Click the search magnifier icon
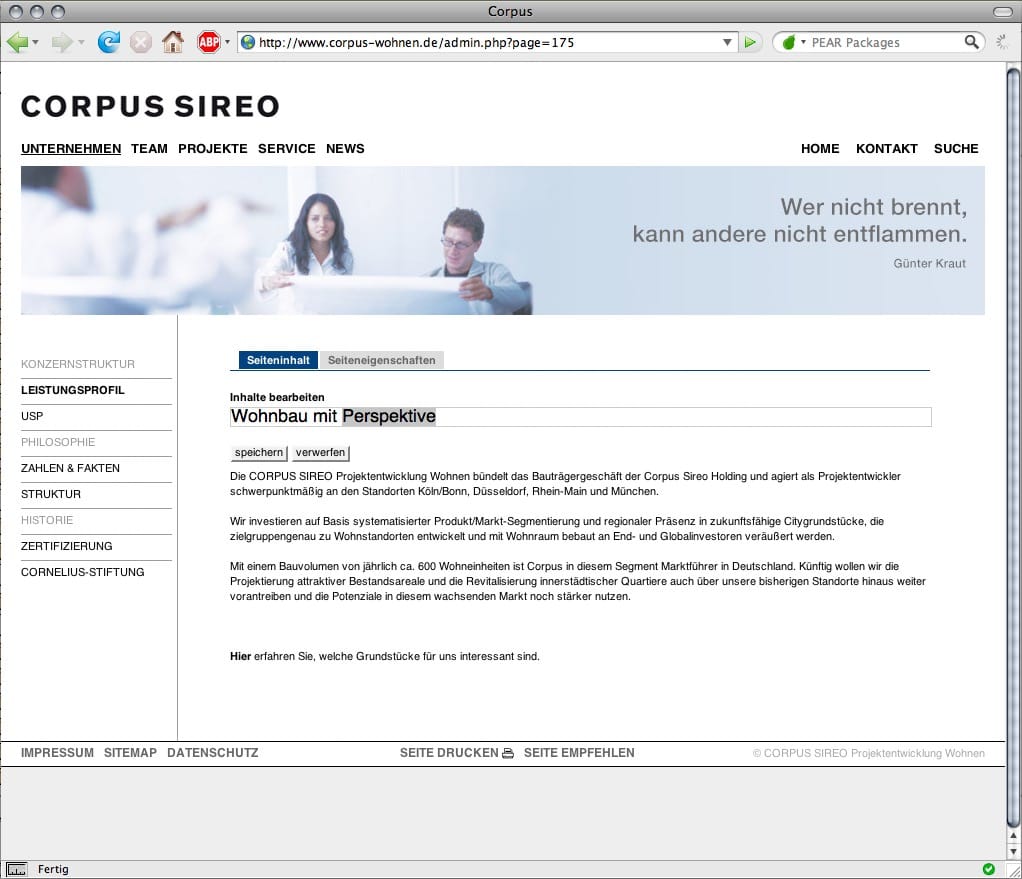The height and width of the screenshot is (879, 1022). 971,42
